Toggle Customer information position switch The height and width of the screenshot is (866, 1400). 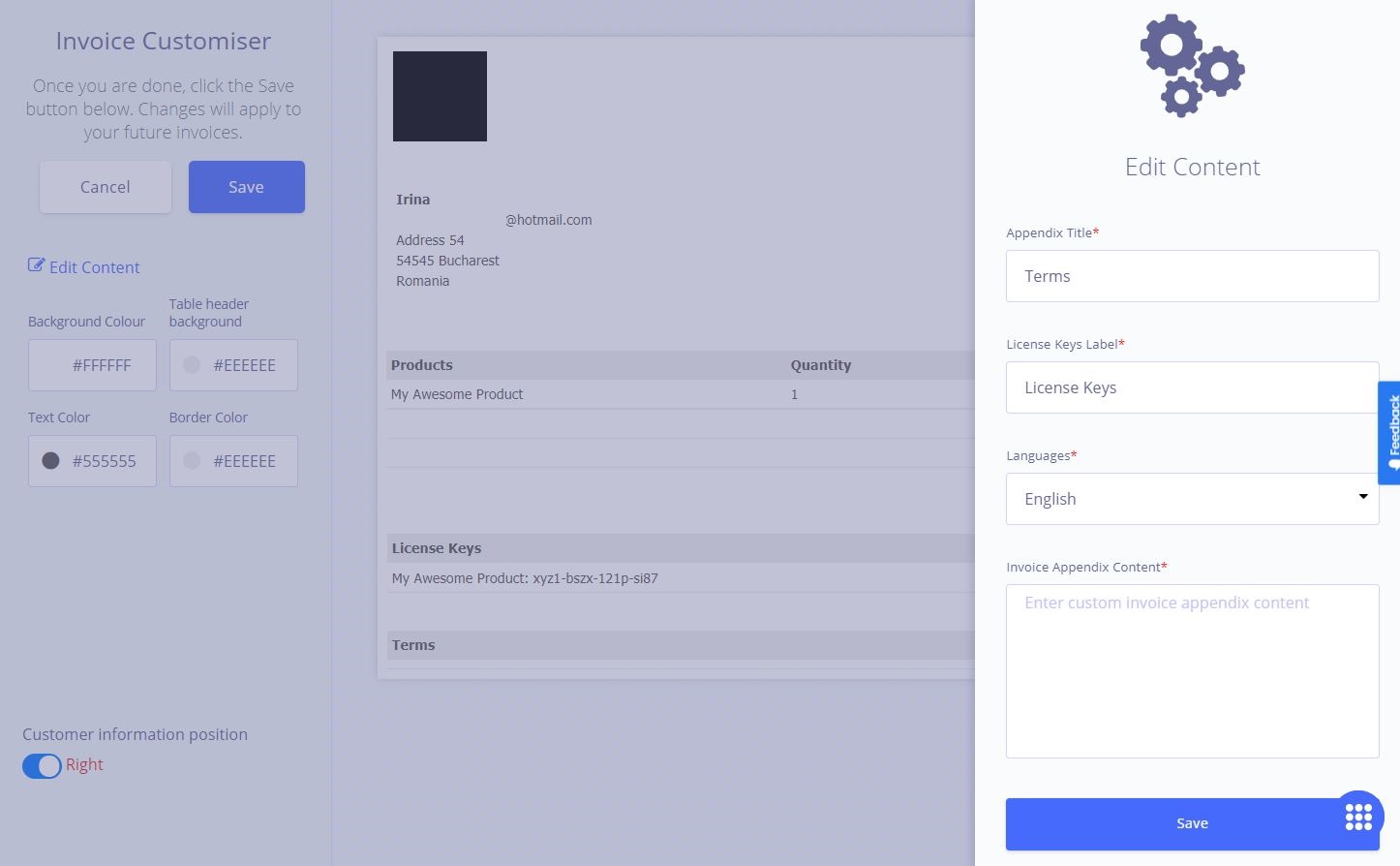tap(42, 765)
